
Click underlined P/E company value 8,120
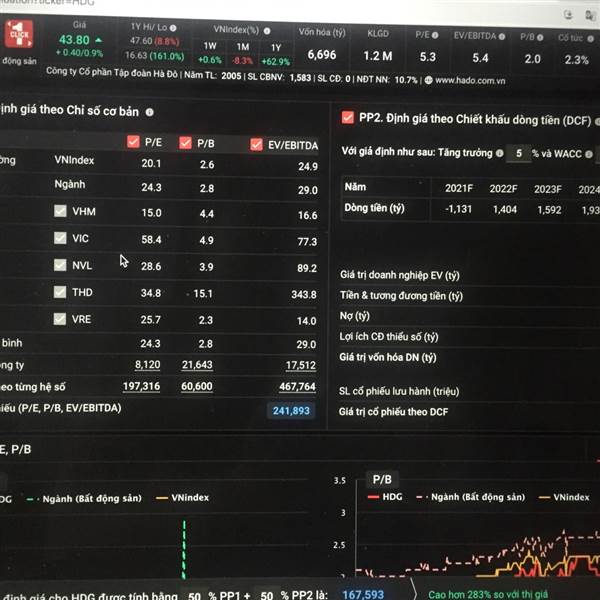[x=147, y=365]
